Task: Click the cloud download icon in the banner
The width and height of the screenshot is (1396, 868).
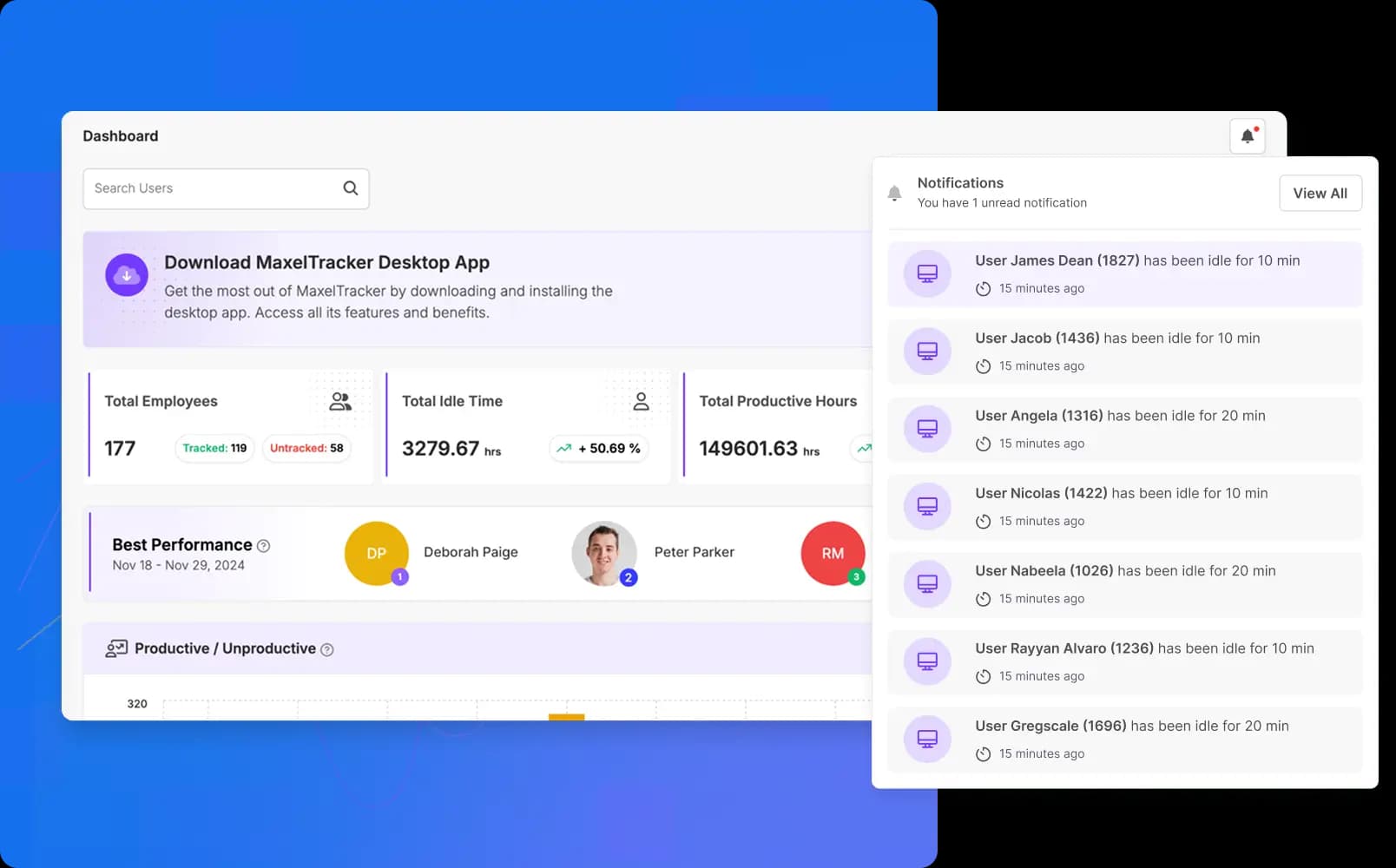Action: 127,274
